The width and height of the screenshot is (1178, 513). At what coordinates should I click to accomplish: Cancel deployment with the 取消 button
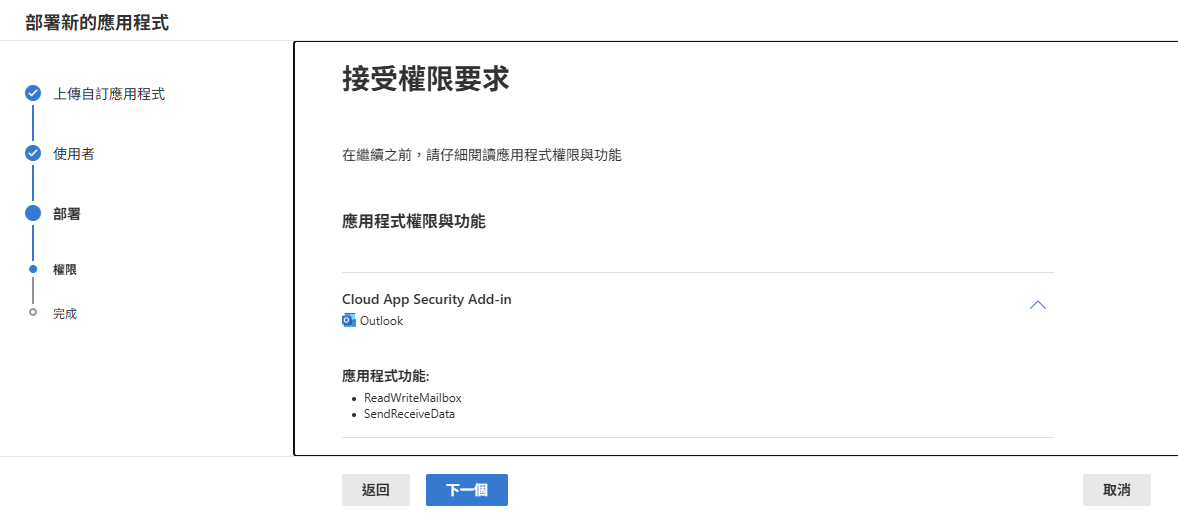tap(1116, 490)
